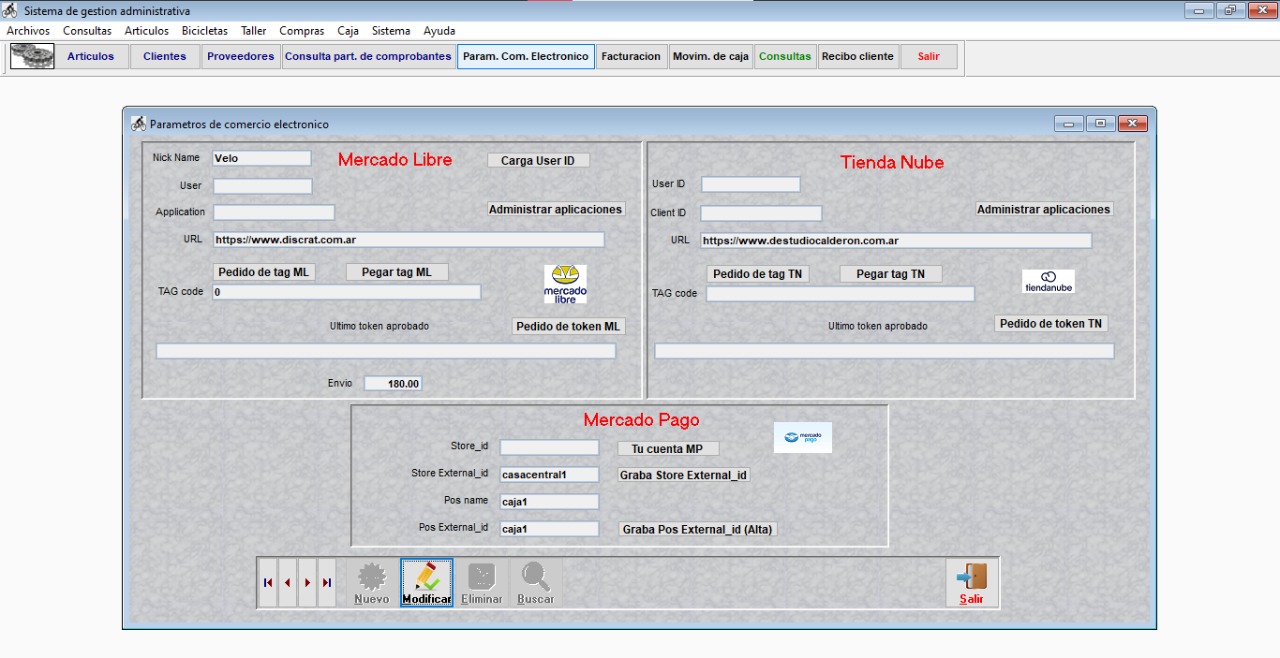This screenshot has width=1280, height=658.
Task: Open Consulta part. de comprobantes
Action: (368, 56)
